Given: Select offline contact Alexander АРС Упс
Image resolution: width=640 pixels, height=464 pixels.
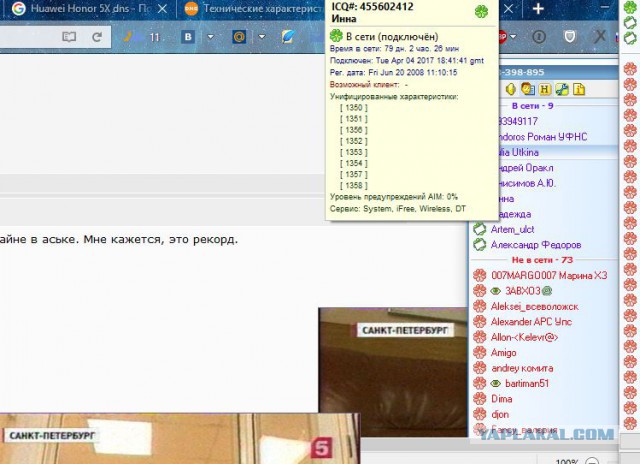Looking at the screenshot, I should pos(531,322).
